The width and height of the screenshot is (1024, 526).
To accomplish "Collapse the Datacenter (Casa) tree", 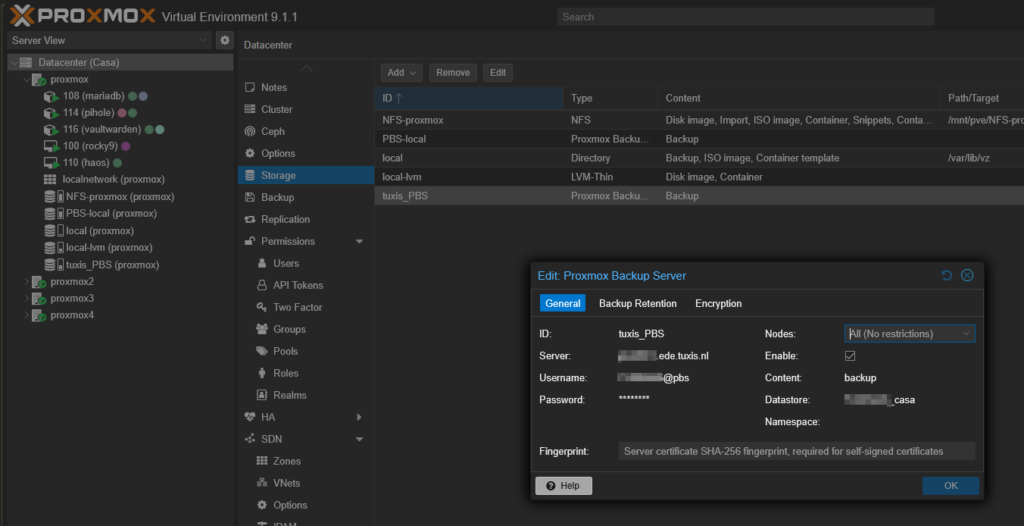I will pos(14,63).
